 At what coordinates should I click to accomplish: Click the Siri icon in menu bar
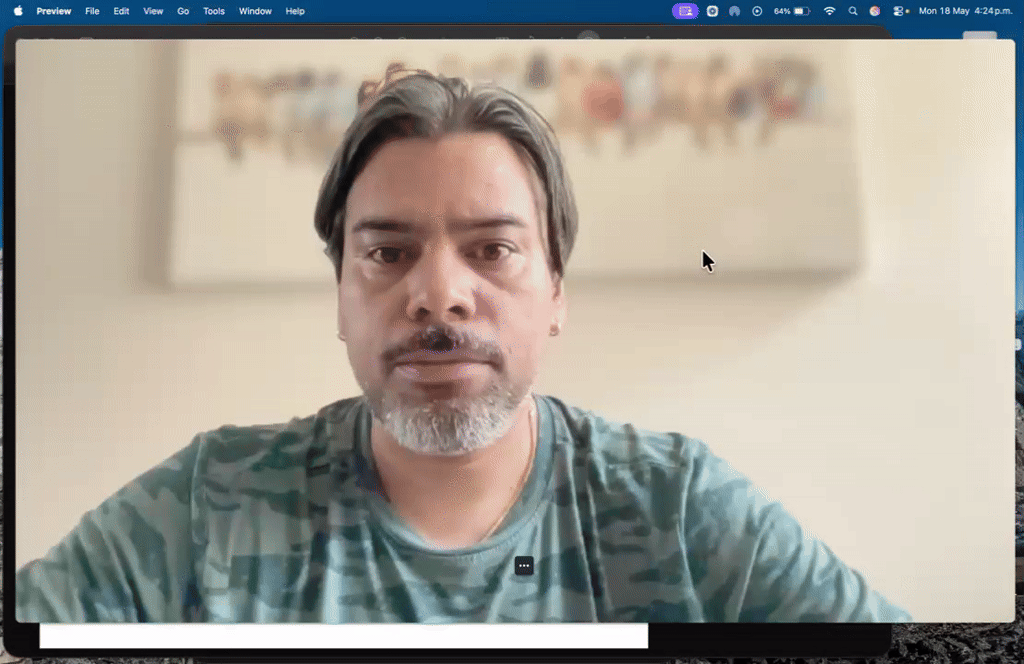coord(875,11)
